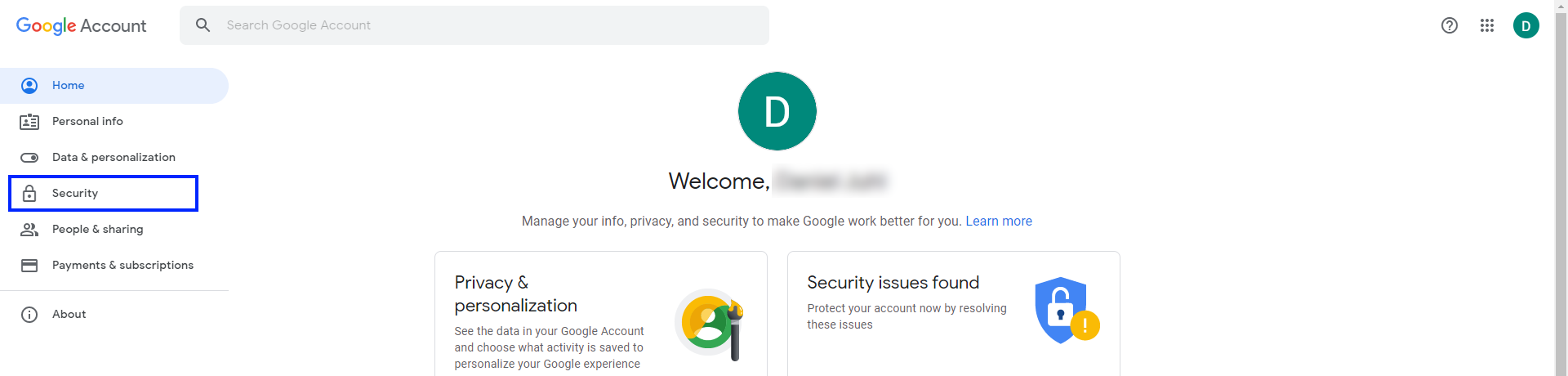Click the Personal info card icon
Image resolution: width=1568 pixels, height=376 pixels.
(x=29, y=122)
